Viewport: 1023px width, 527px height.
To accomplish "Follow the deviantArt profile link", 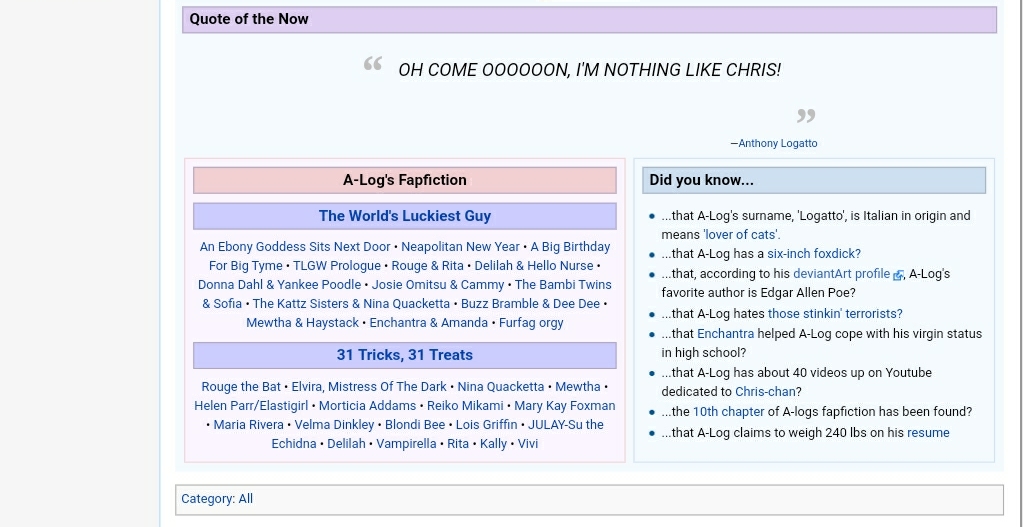I will tap(840, 274).
